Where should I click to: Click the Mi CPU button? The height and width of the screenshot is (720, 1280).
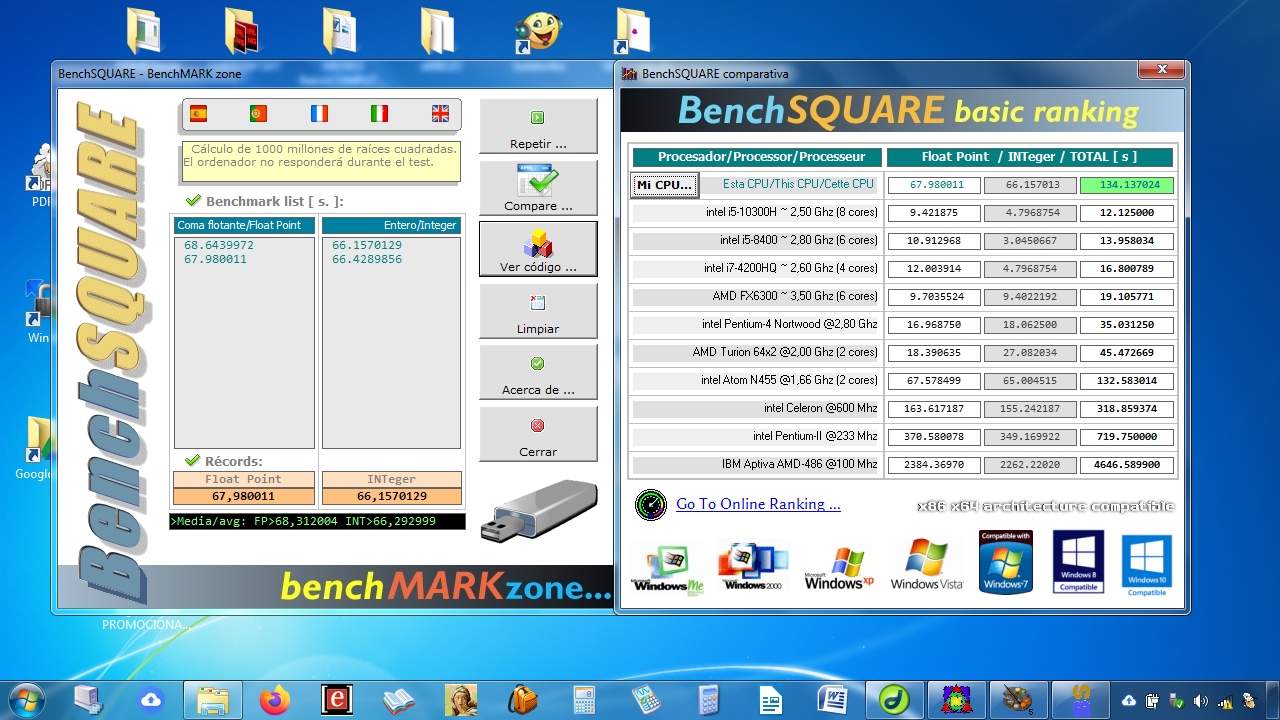(x=663, y=185)
